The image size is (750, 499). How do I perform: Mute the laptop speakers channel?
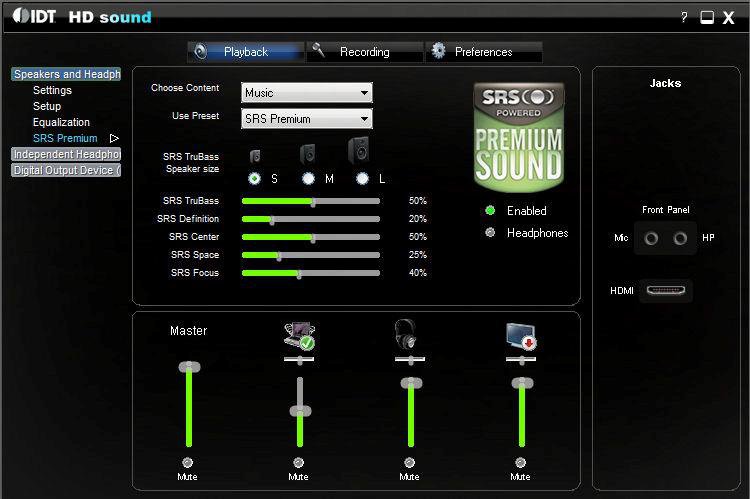(298, 462)
